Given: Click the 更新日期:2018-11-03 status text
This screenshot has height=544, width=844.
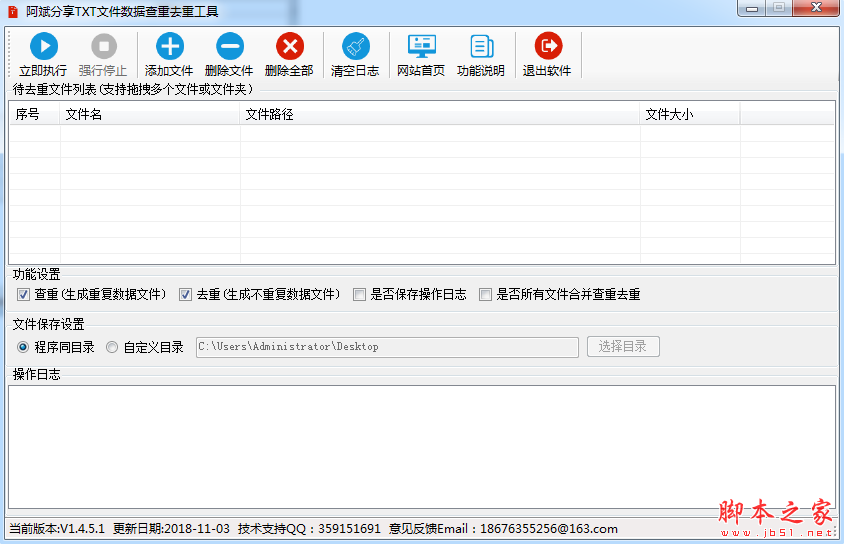Looking at the screenshot, I should click(x=171, y=529).
